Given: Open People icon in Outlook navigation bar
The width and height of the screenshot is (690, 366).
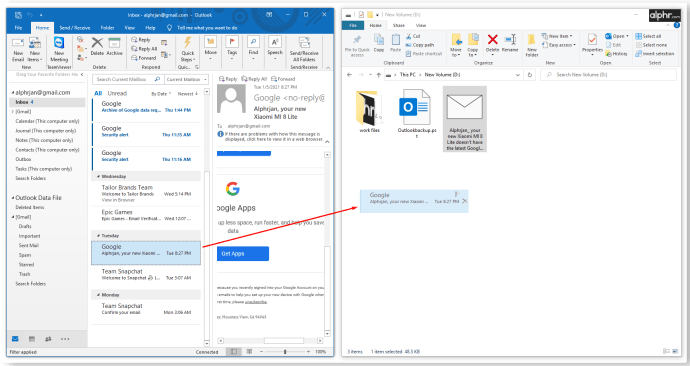Looking at the screenshot, I should tap(48, 339).
